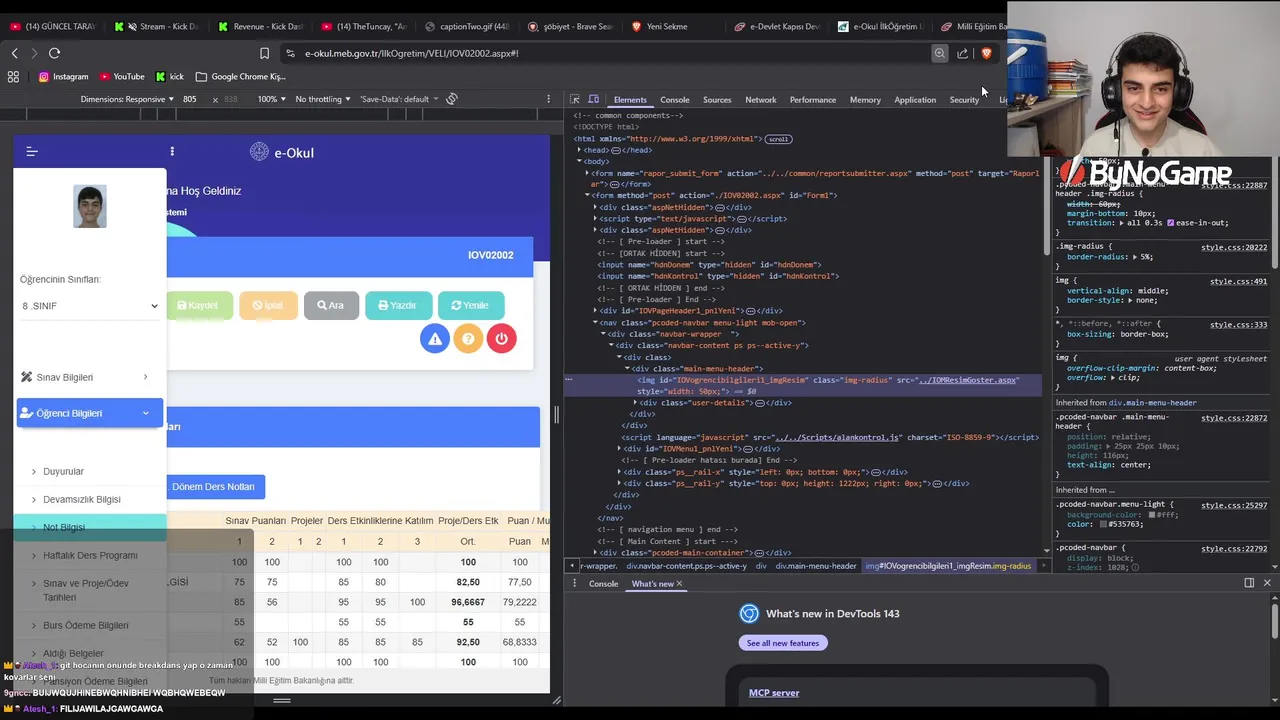This screenshot has height=720, width=1280.
Task: Collapse the Öğrenci Bilgileri menu
Action: pyautogui.click(x=90, y=413)
